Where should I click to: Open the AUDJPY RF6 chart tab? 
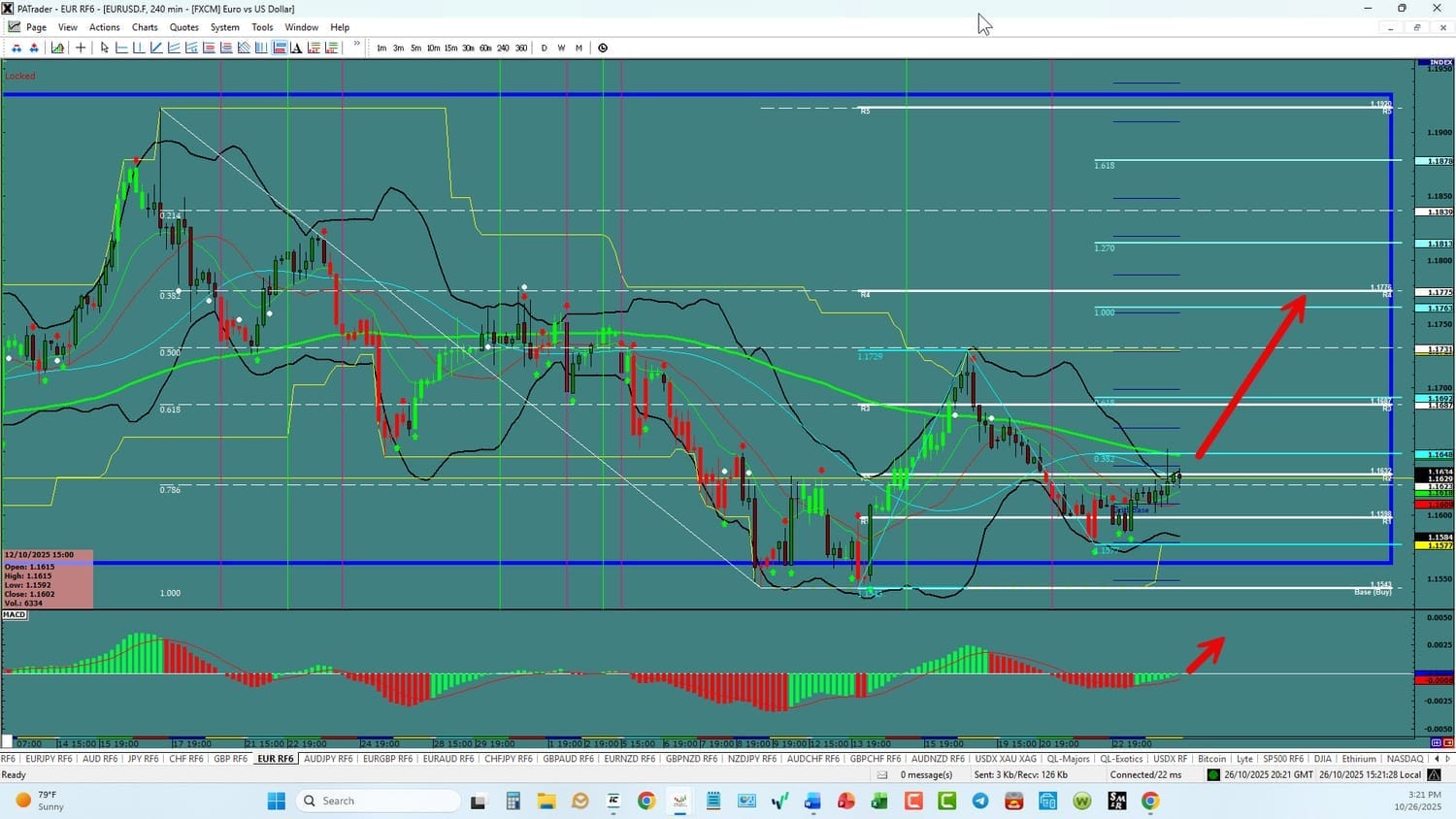click(x=328, y=759)
